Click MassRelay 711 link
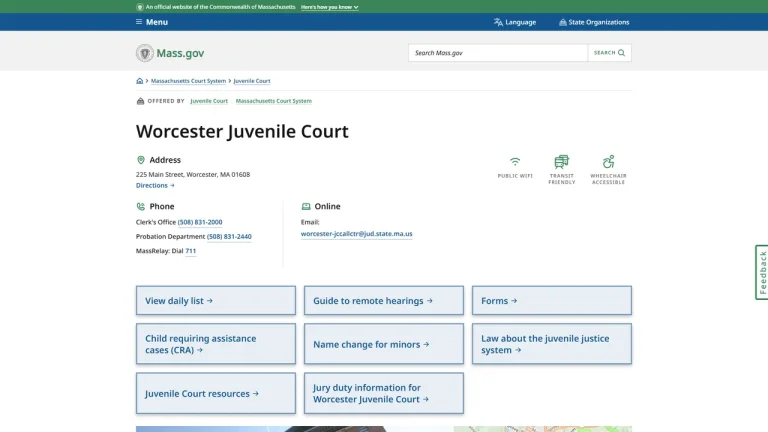This screenshot has width=768, height=432. pyautogui.click(x=191, y=250)
